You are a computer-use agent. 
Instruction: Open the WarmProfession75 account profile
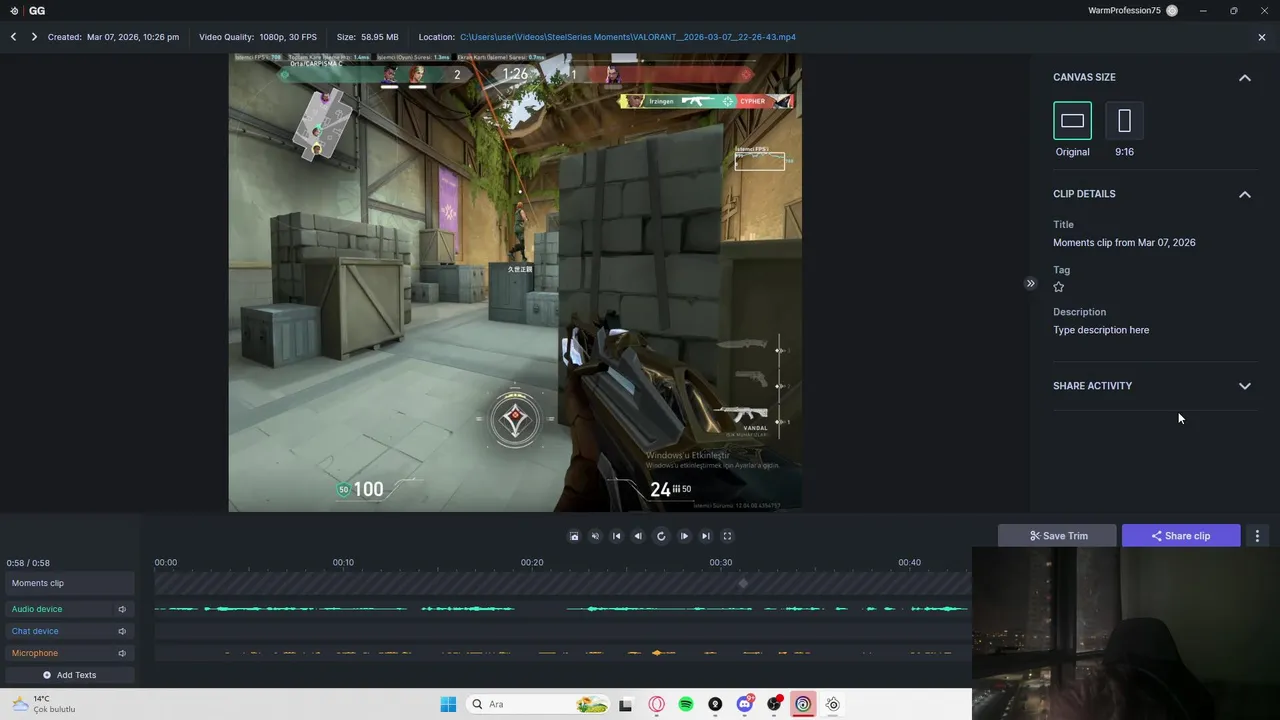(x=1132, y=11)
